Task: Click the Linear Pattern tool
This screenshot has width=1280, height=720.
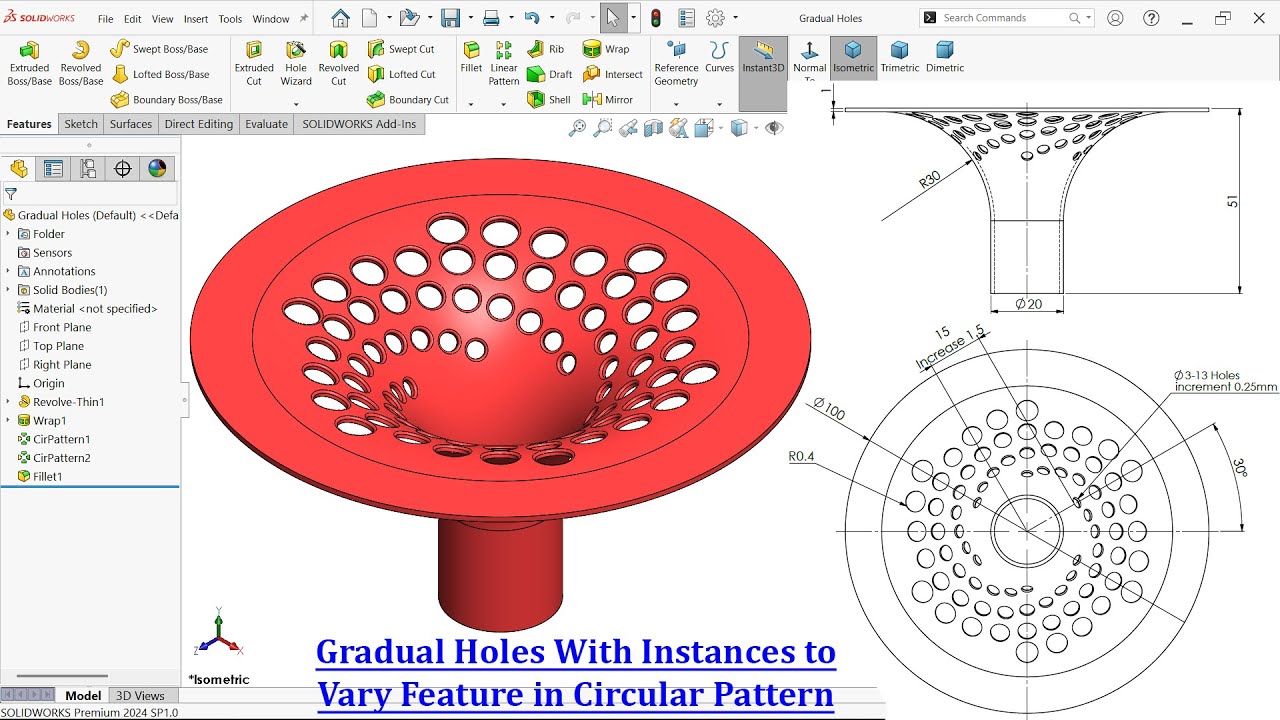Action: [504, 63]
